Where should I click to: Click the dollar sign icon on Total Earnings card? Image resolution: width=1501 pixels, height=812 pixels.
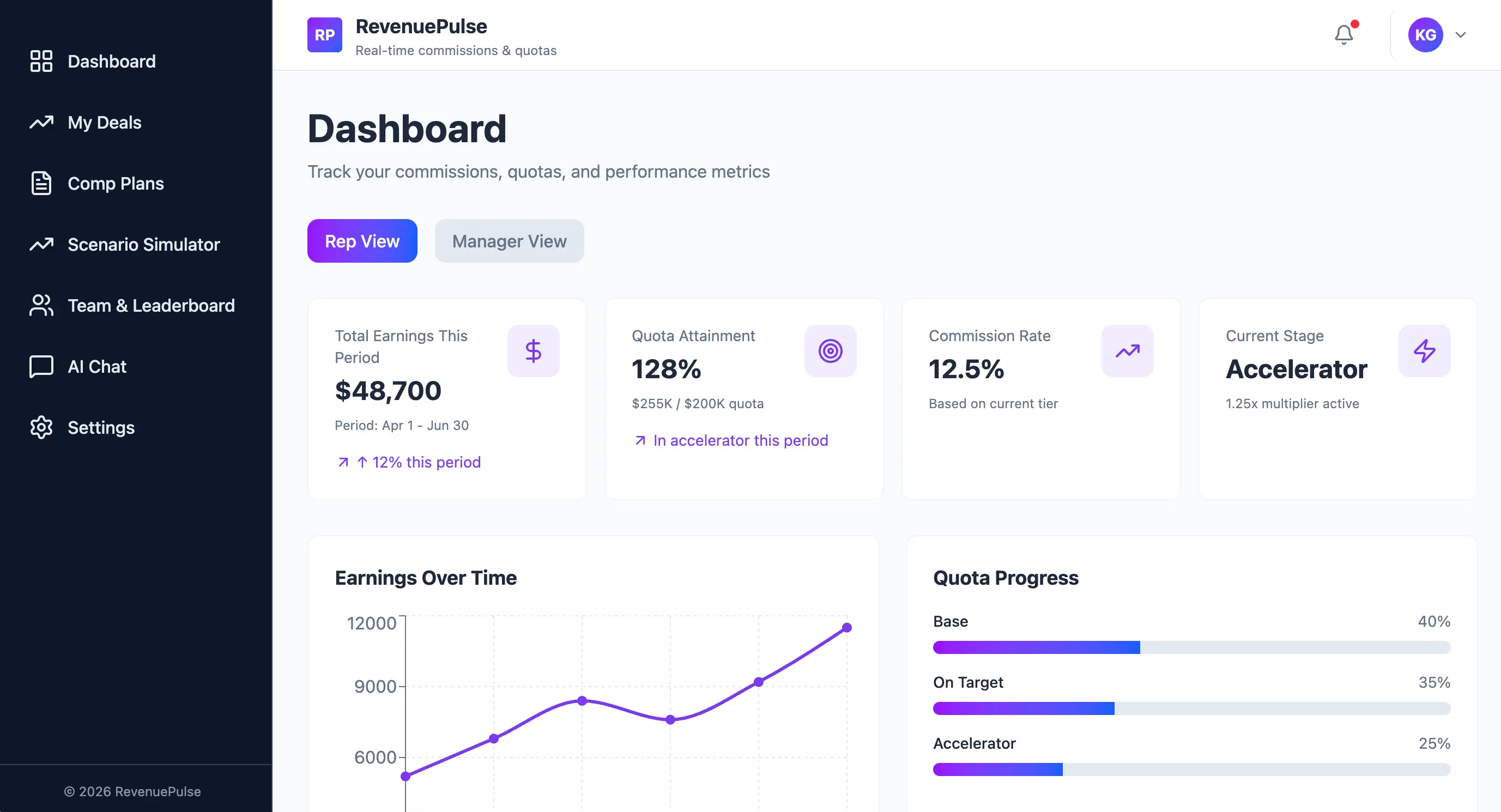click(533, 350)
